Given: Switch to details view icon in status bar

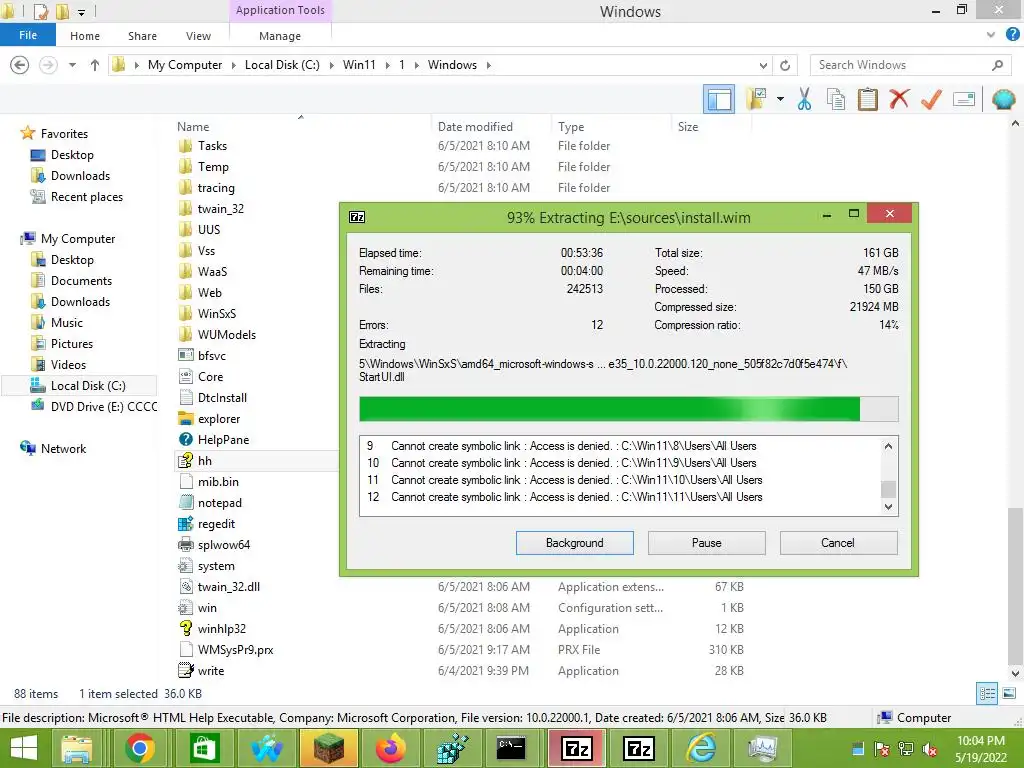Looking at the screenshot, I should (x=987, y=694).
